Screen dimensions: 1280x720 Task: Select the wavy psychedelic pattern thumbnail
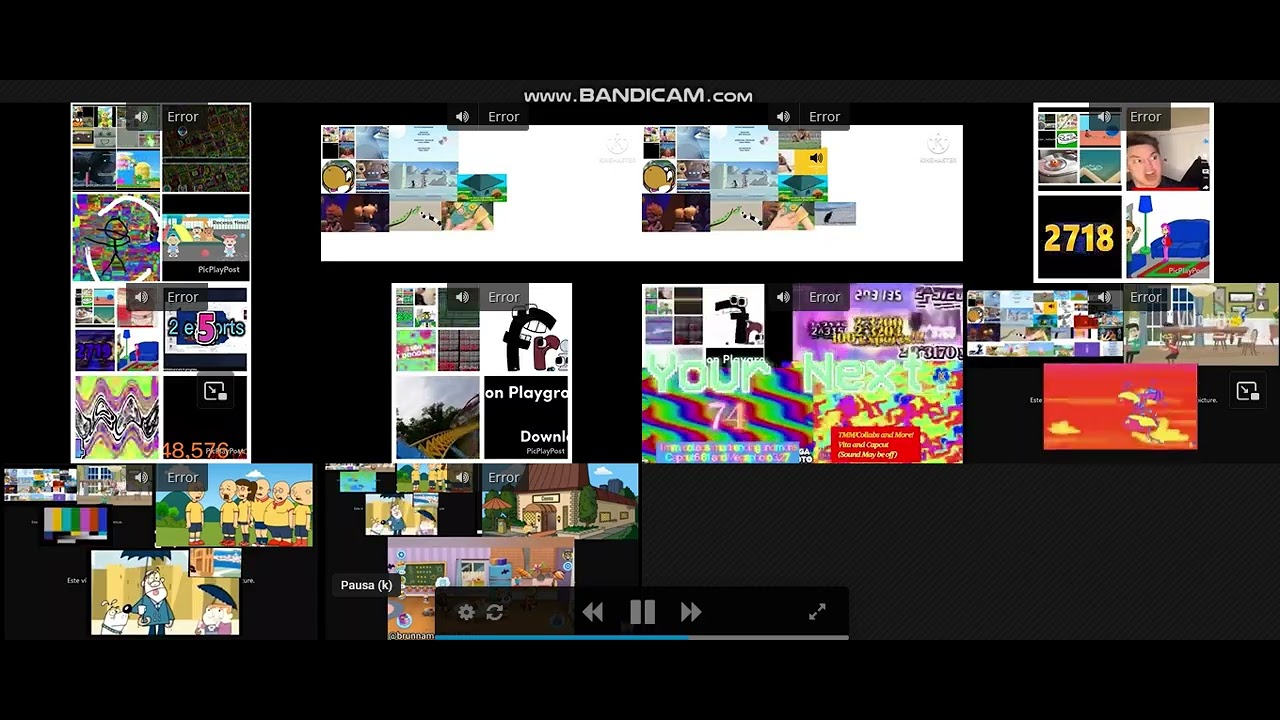point(116,417)
